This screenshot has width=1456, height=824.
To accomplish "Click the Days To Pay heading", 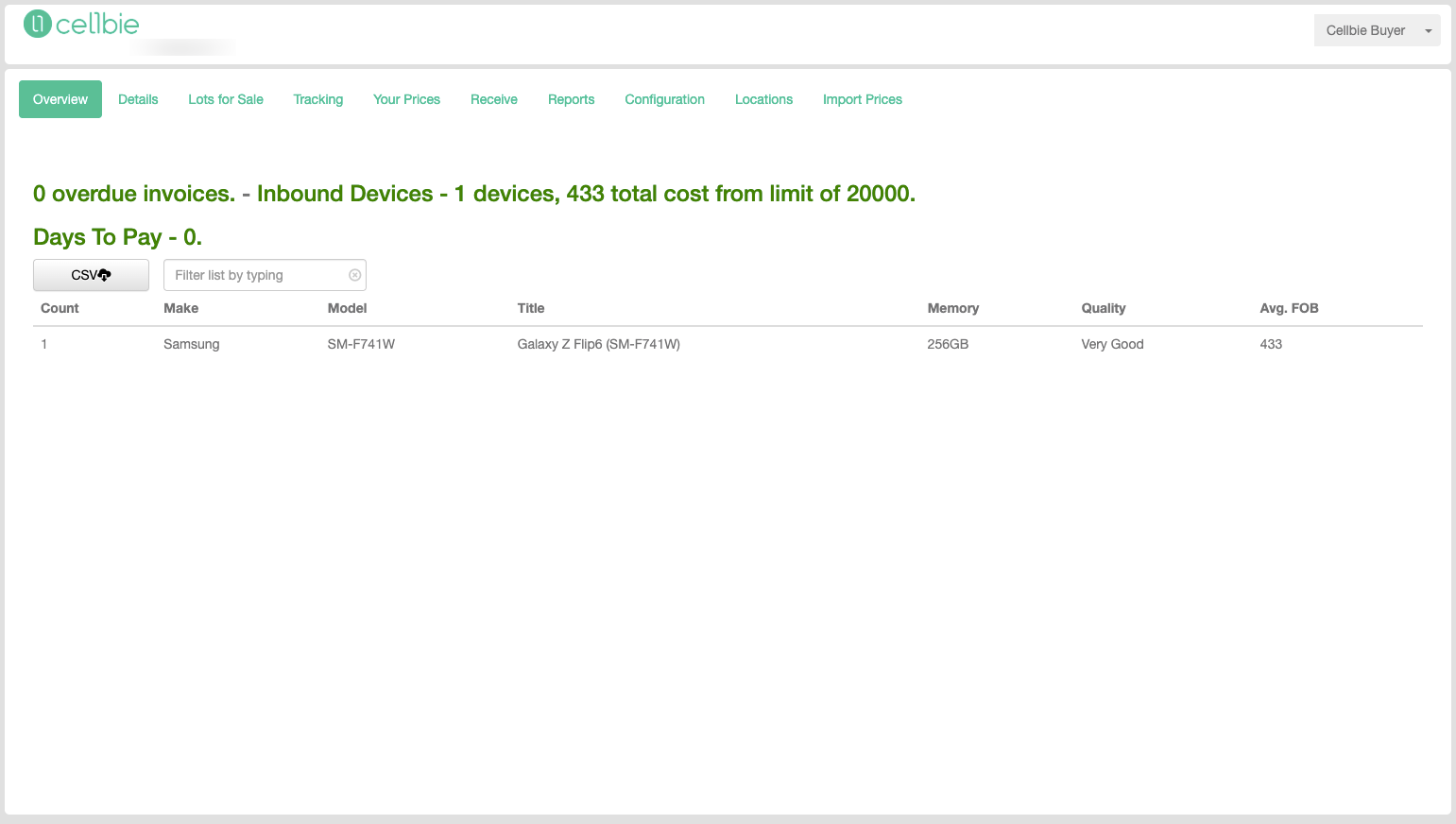I will pos(117,237).
